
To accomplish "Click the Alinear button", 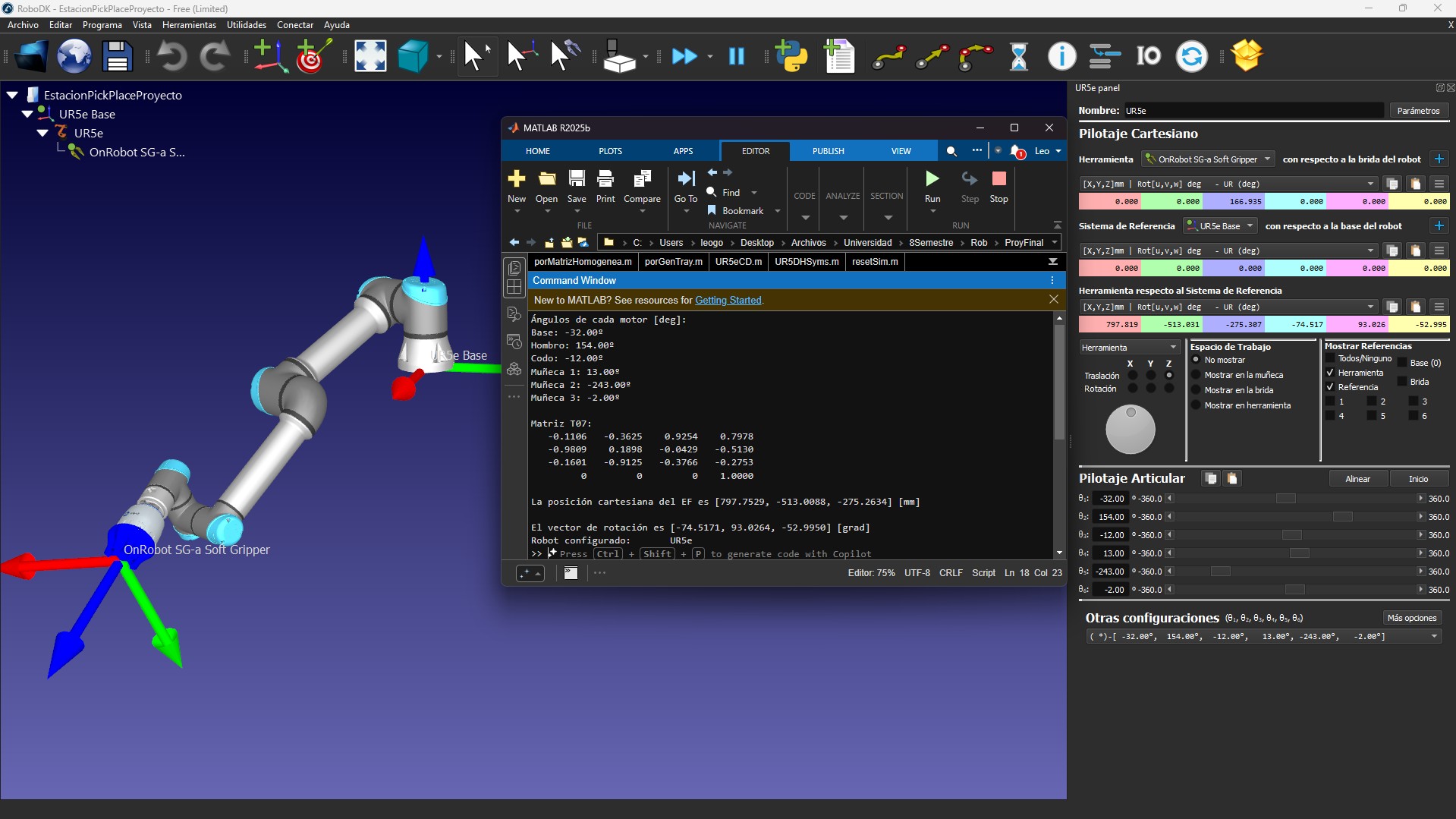I will [1358, 479].
